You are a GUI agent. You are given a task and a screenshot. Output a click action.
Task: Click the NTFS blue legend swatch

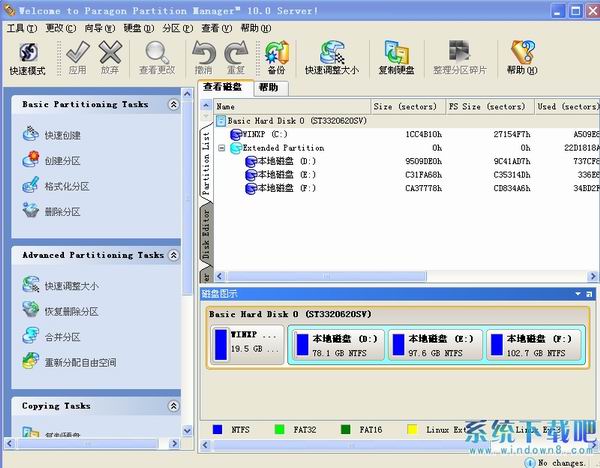[217, 429]
